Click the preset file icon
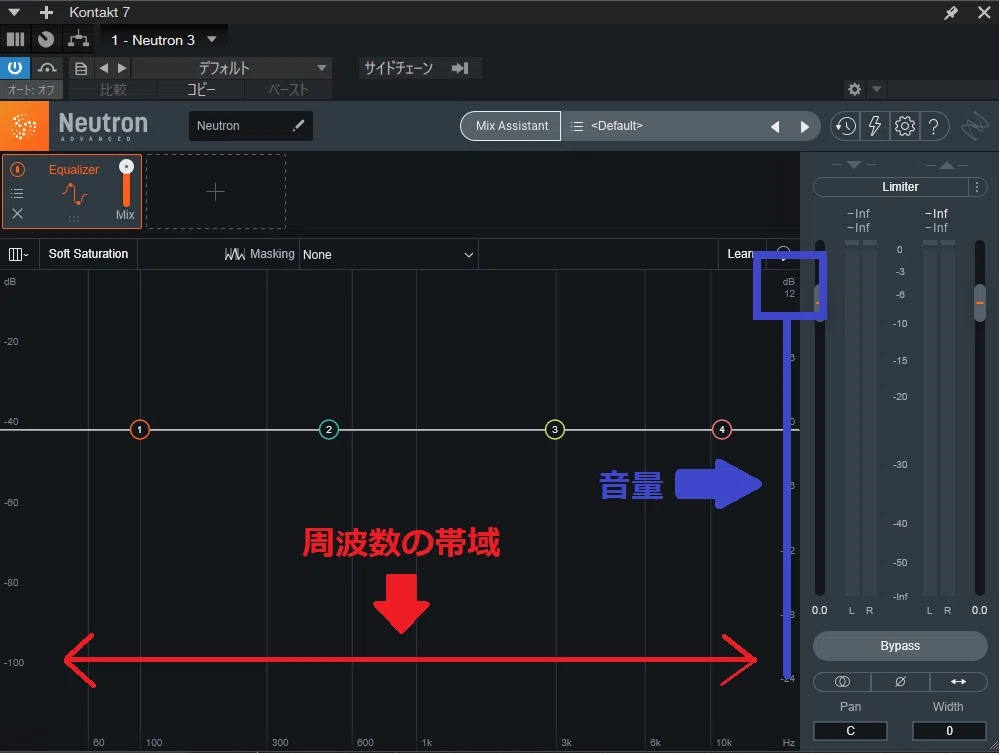Viewport: 1000px width, 754px height. coord(81,68)
